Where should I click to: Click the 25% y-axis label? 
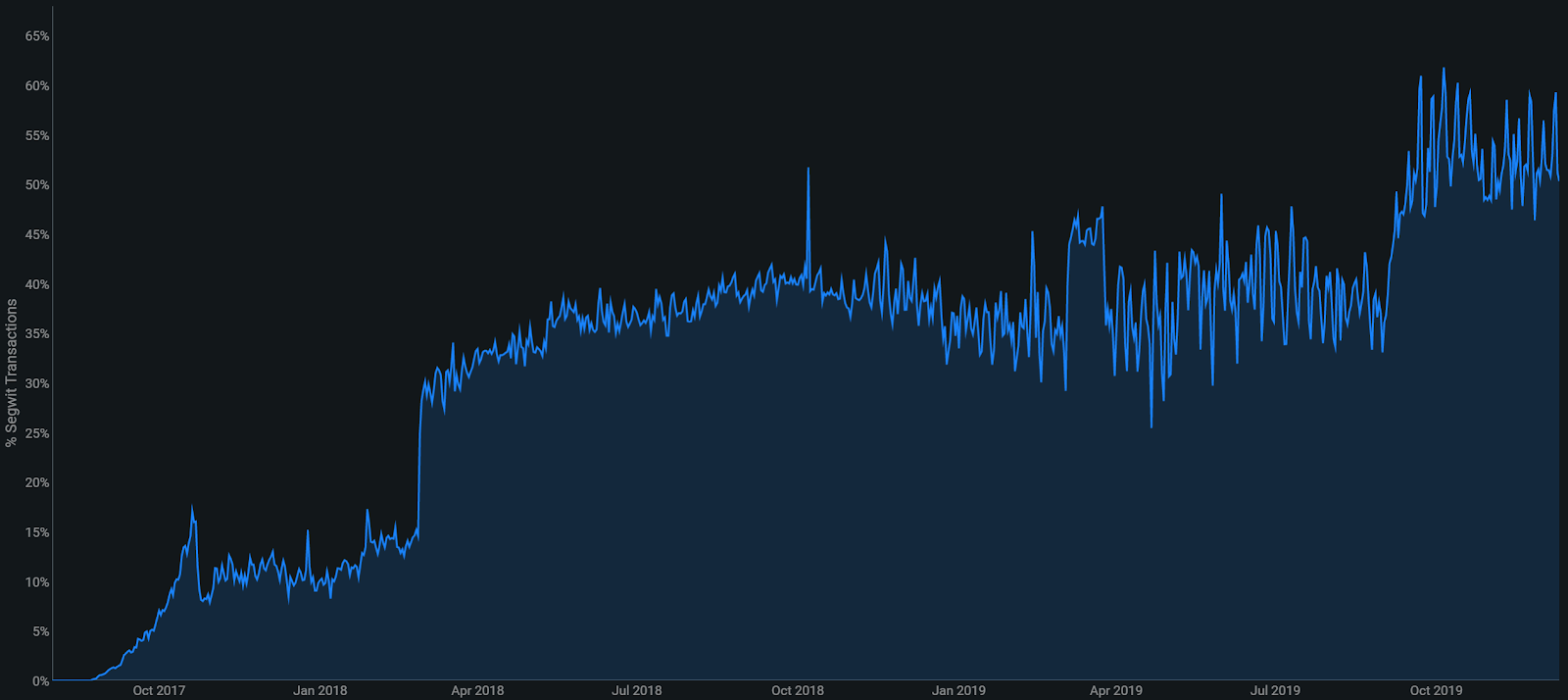37,433
